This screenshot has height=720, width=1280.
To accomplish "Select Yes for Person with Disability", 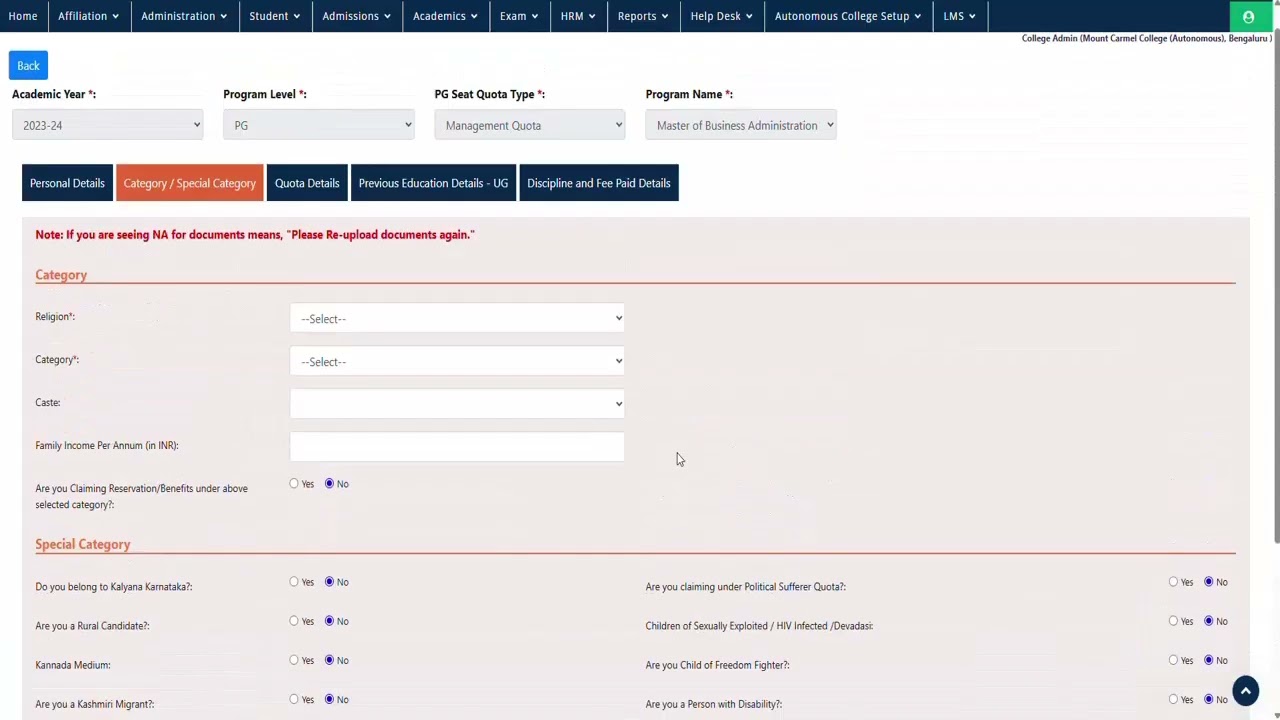I will pos(1173,699).
